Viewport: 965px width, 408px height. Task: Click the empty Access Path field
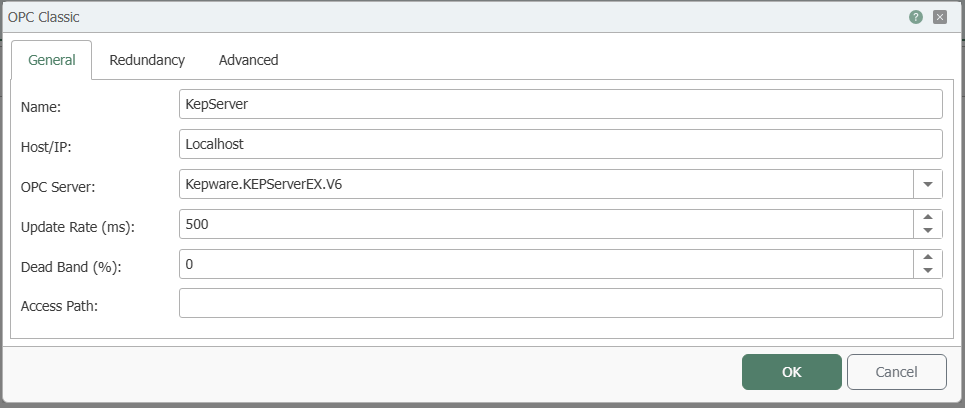click(x=561, y=303)
